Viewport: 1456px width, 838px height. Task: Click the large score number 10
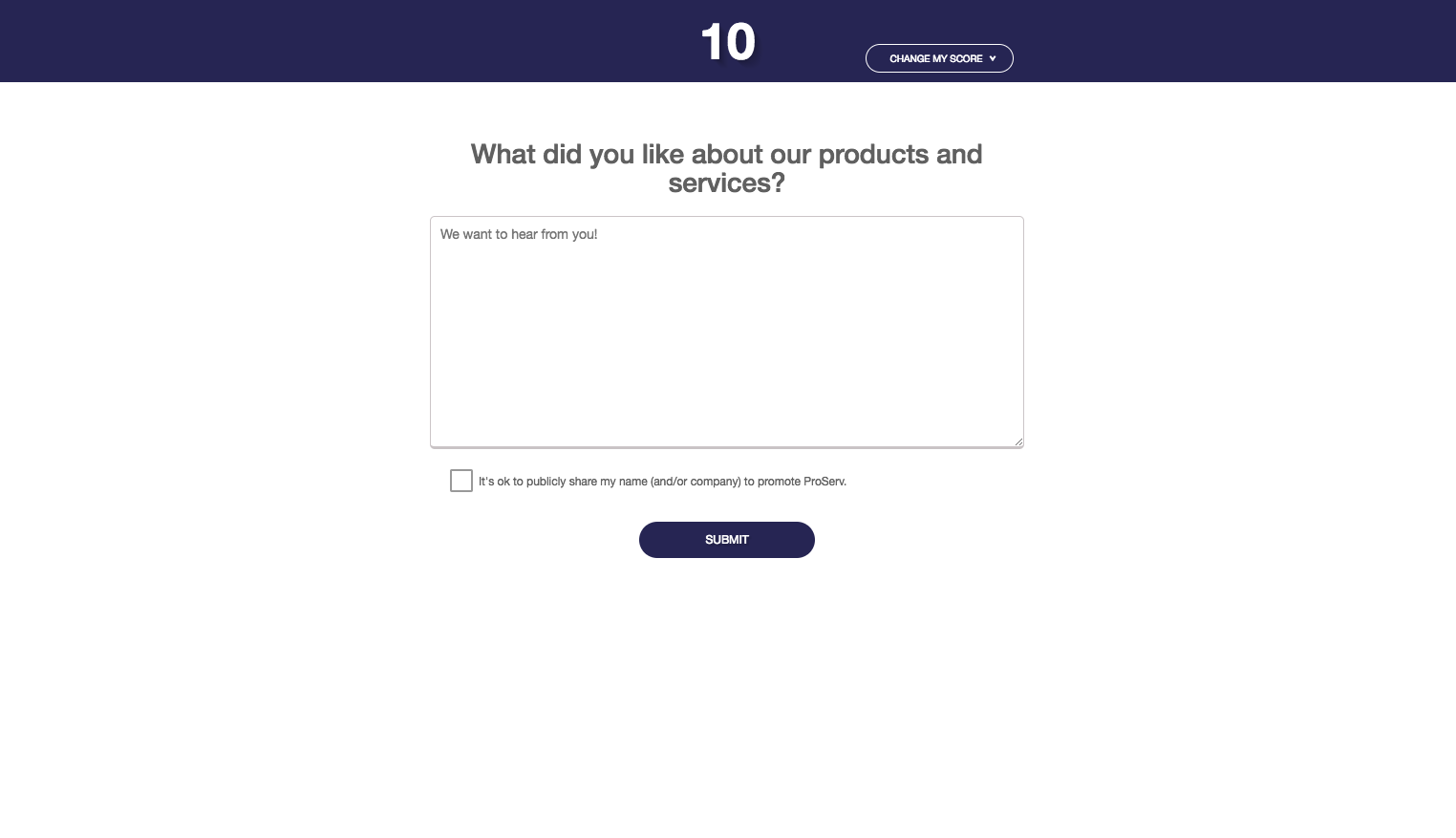pyautogui.click(x=728, y=42)
